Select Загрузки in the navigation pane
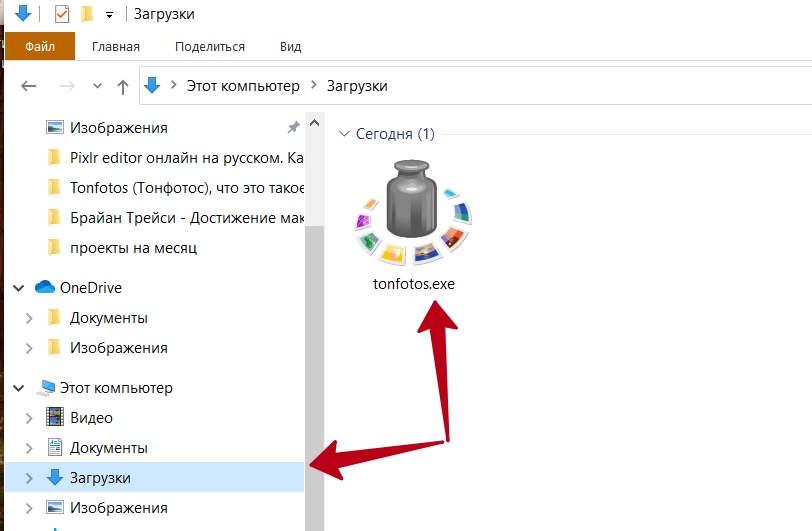Viewport: 812px width, 531px height. [100, 478]
